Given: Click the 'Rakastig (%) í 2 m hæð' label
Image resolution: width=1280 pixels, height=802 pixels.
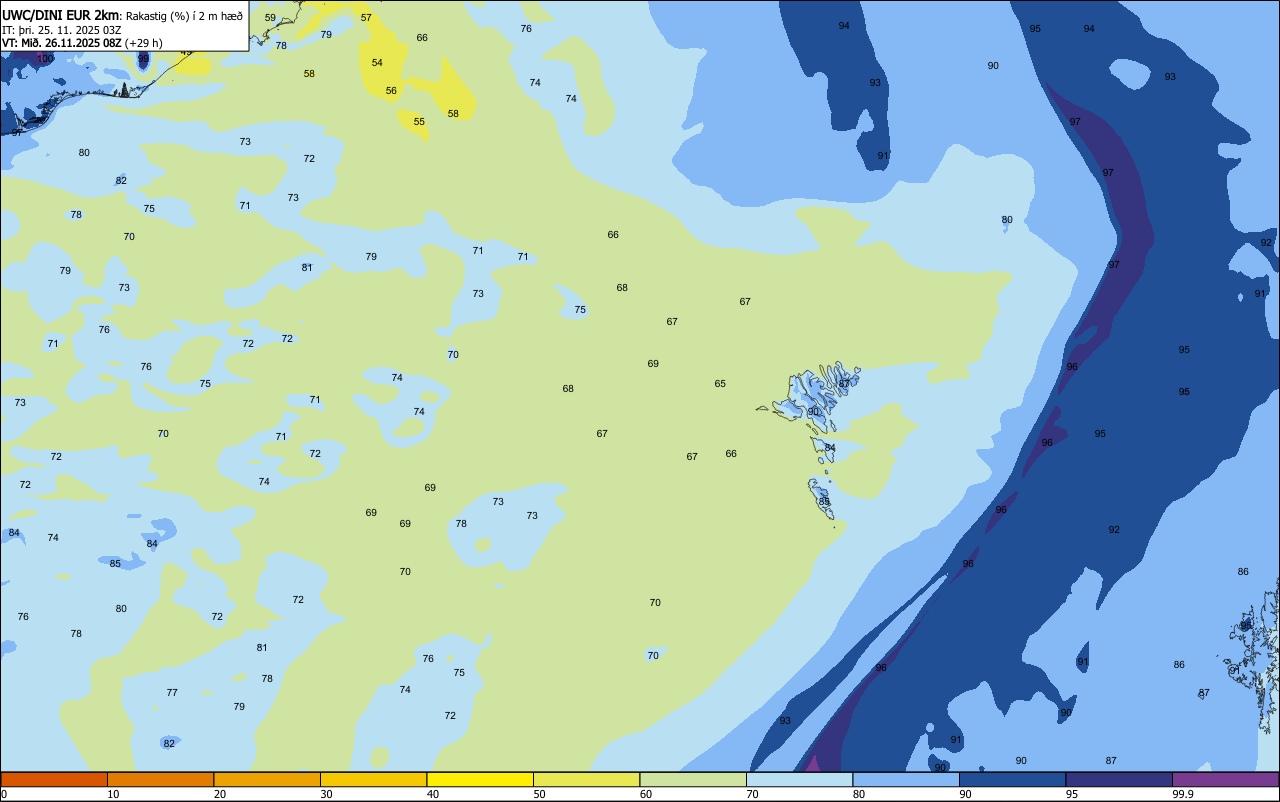Looking at the screenshot, I should tap(184, 15).
